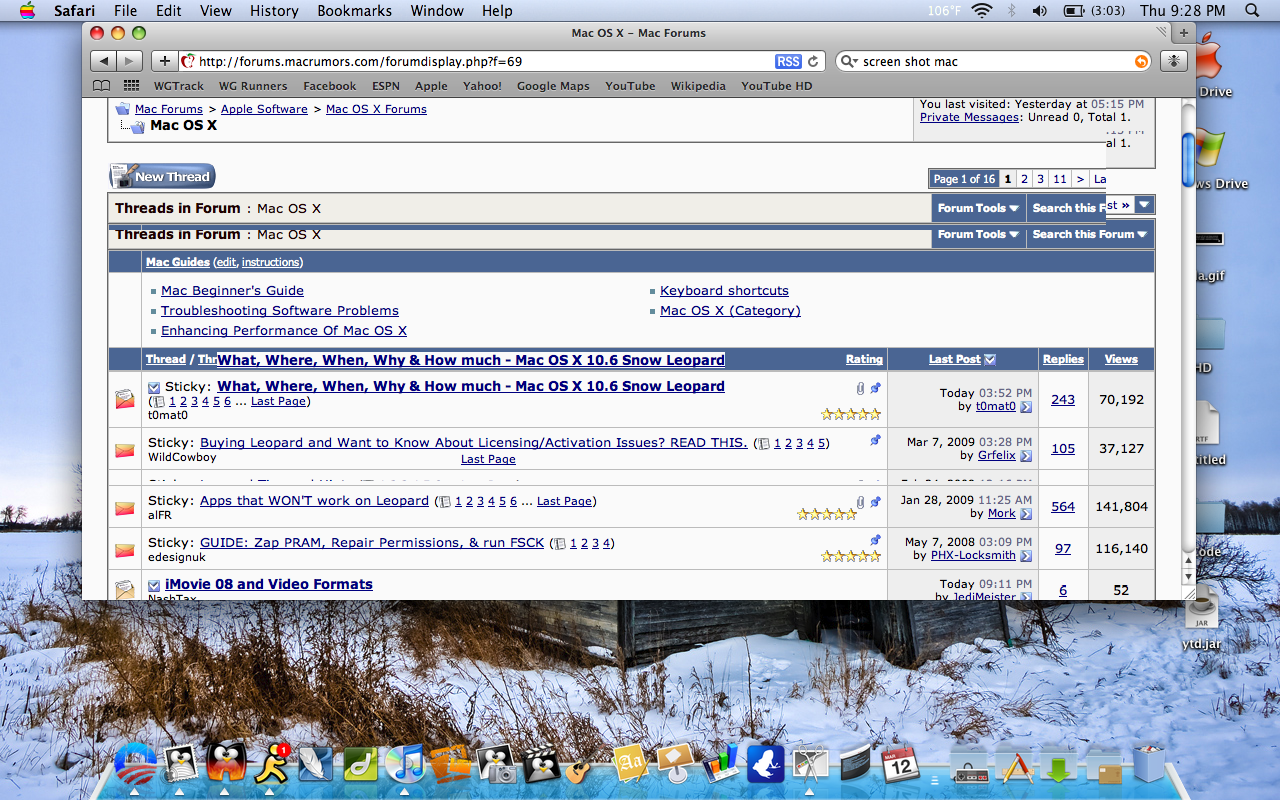The width and height of the screenshot is (1280, 800).
Task: Add bookmark with the plus button
Action: pos(165,61)
